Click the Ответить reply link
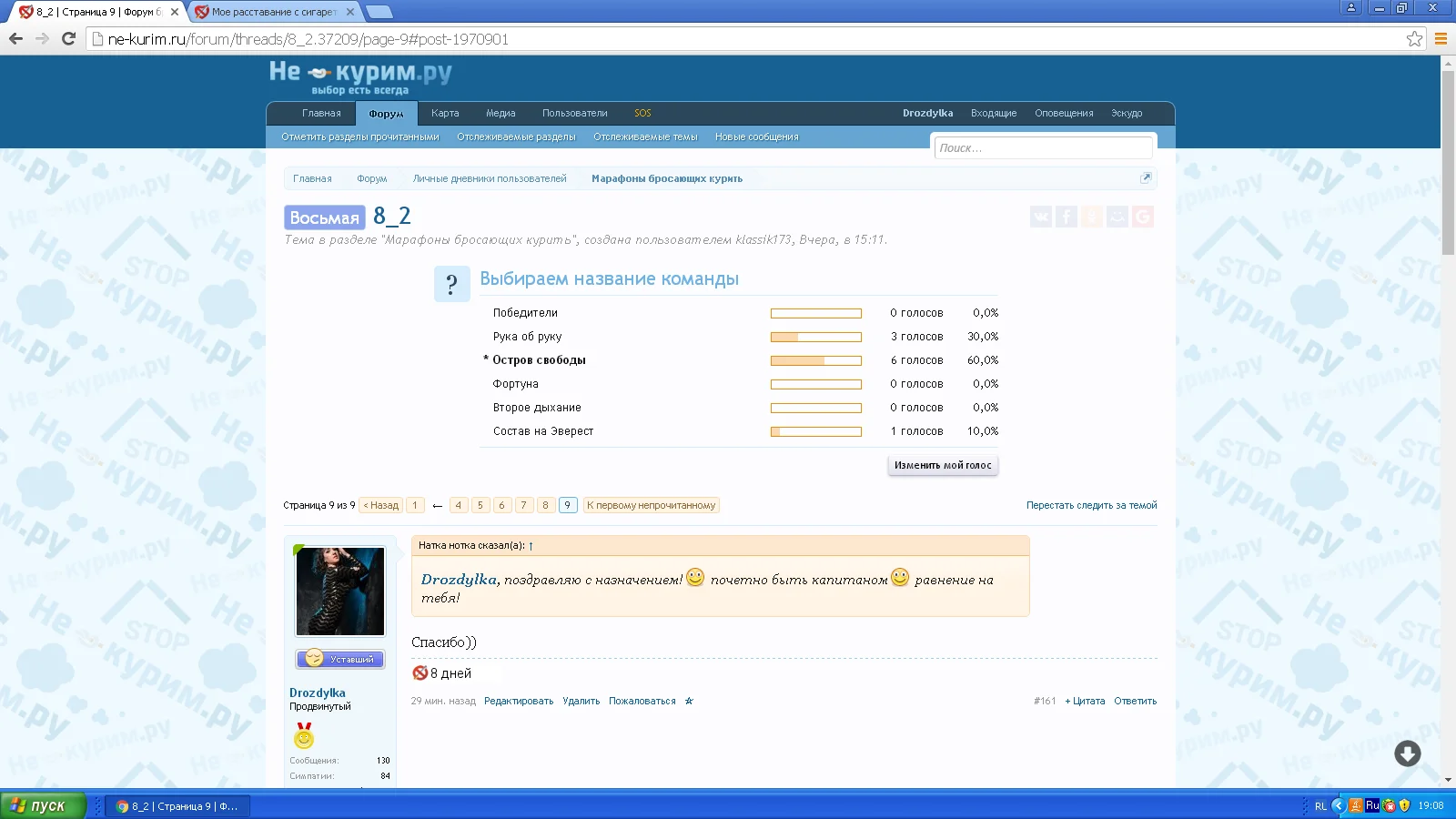The height and width of the screenshot is (819, 1456). click(x=1135, y=702)
